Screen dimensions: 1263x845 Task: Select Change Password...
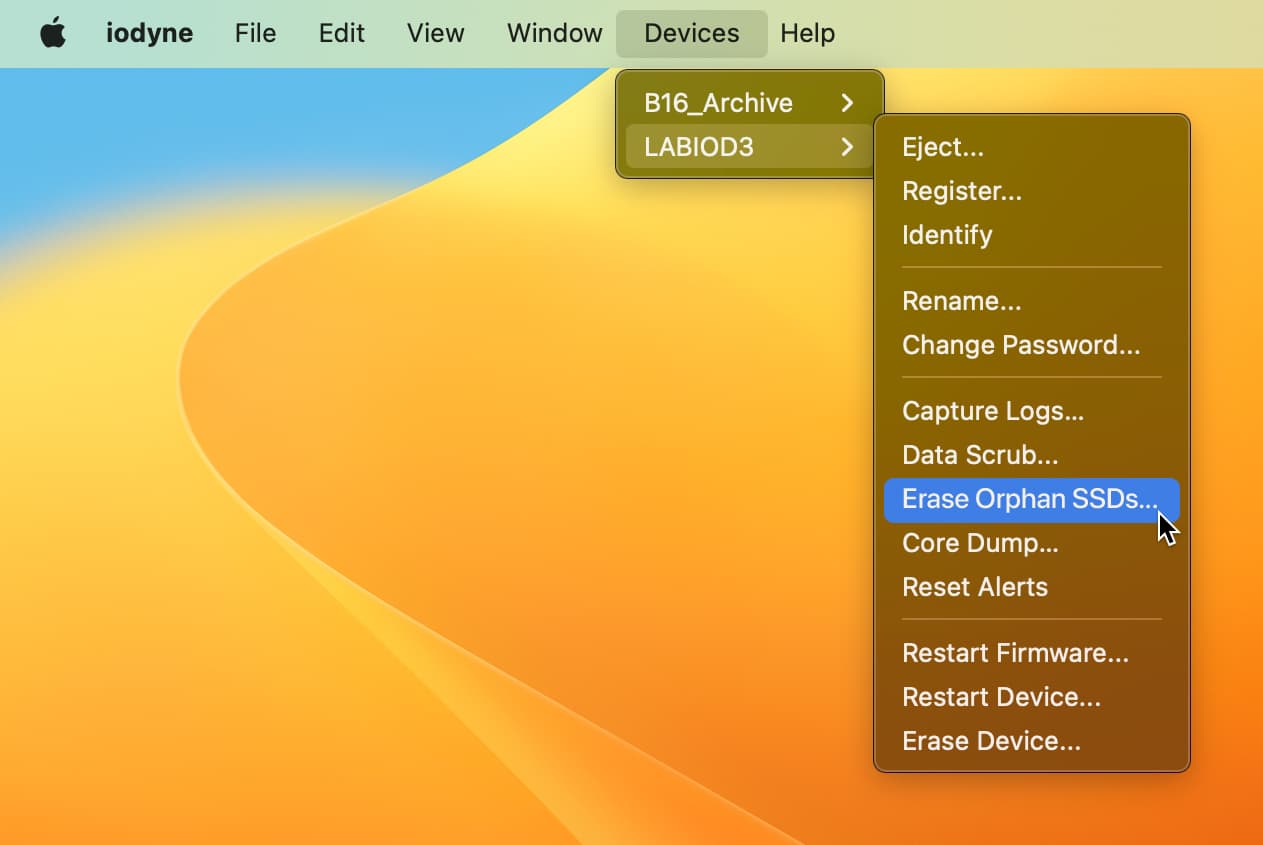(x=1032, y=345)
